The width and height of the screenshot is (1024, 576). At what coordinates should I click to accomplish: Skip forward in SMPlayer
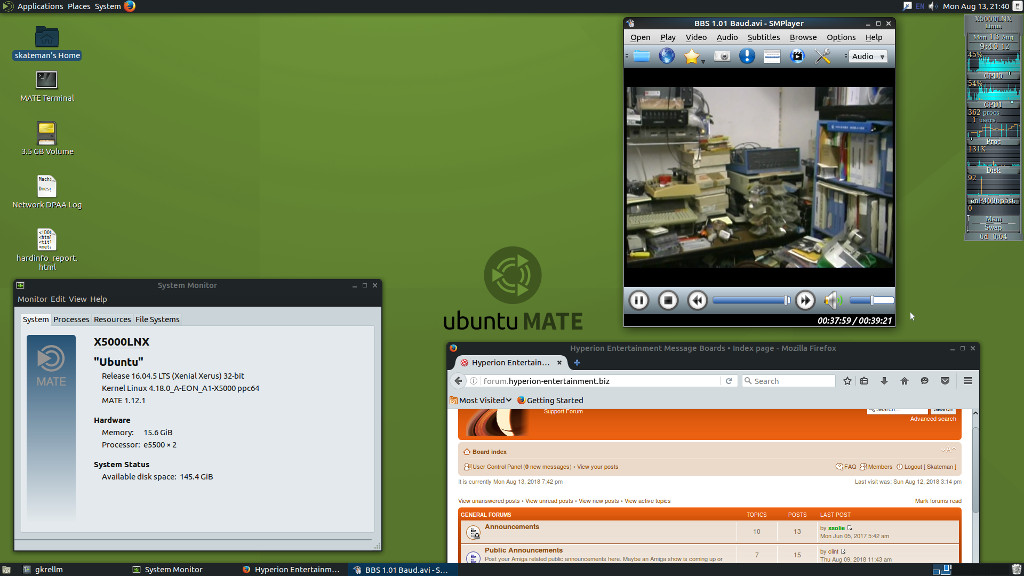tap(805, 300)
